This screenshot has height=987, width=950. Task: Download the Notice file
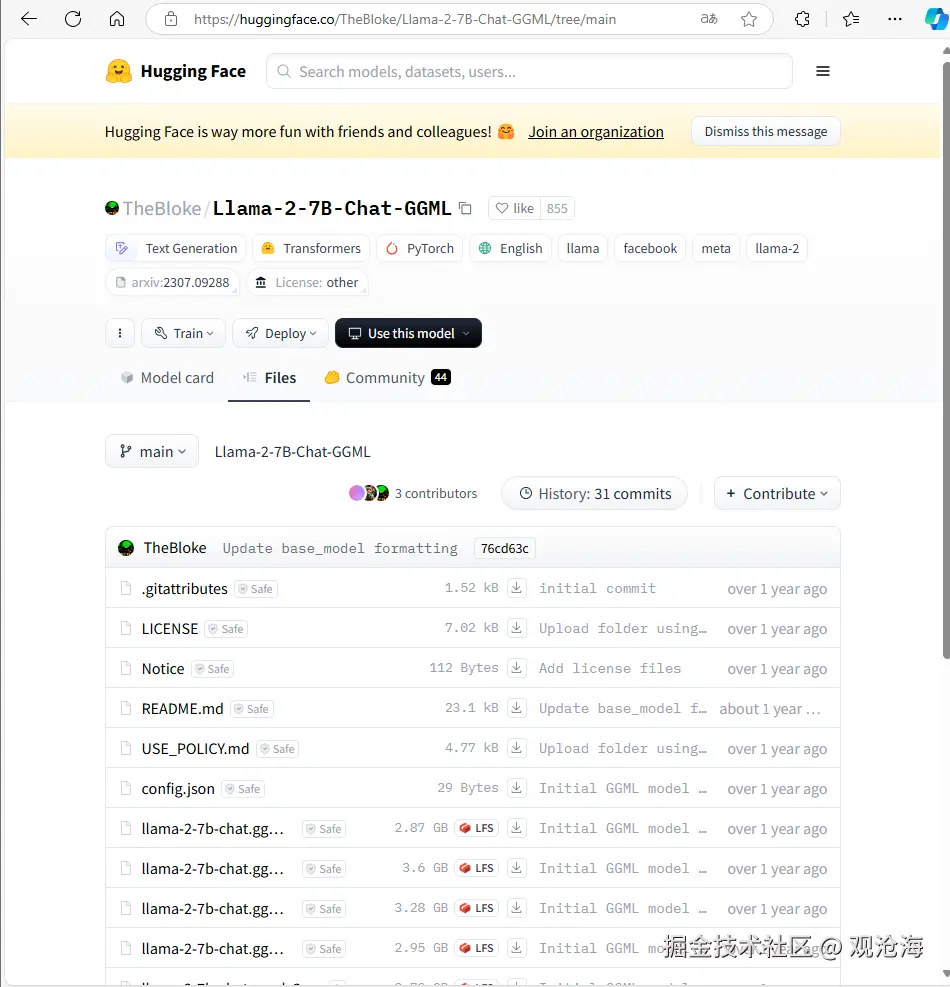tap(516, 668)
